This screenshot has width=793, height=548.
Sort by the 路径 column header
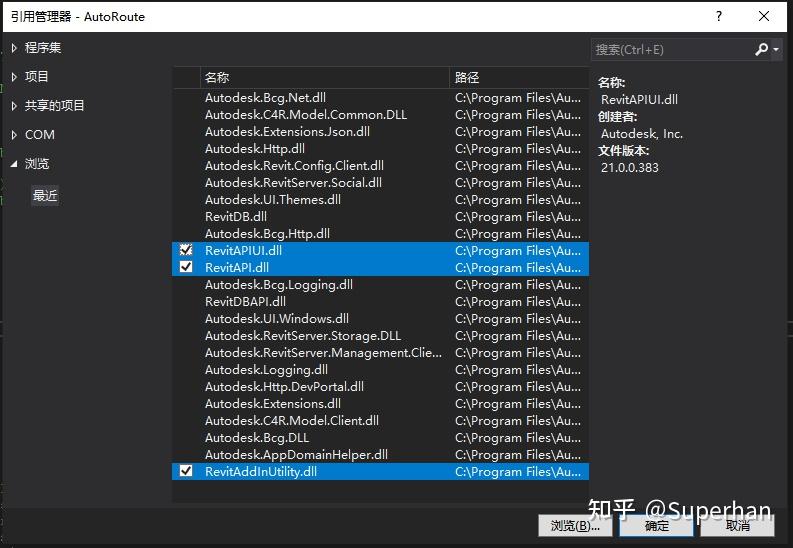click(x=519, y=77)
